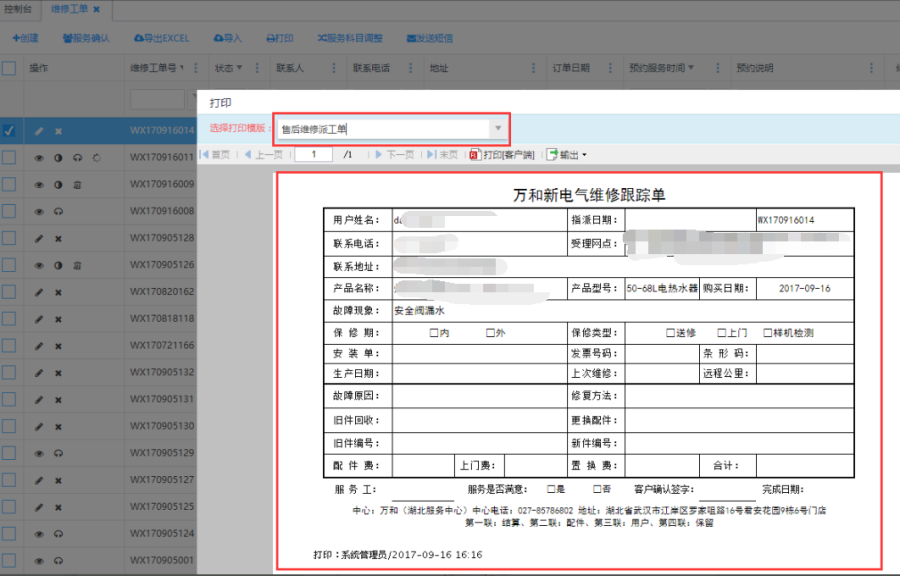Click the edit pencil for WX170916014
The height and width of the screenshot is (576, 900).
click(39, 131)
